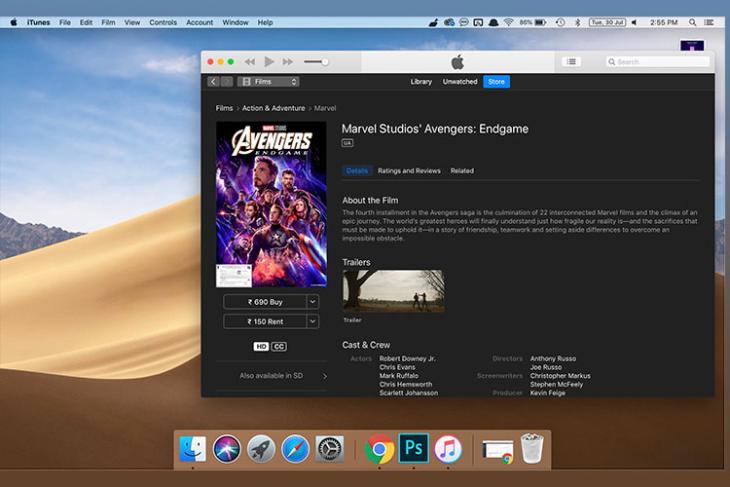Screen dimensions: 730x487
Task: Switch to the Unwatched tab
Action: [x=460, y=81]
